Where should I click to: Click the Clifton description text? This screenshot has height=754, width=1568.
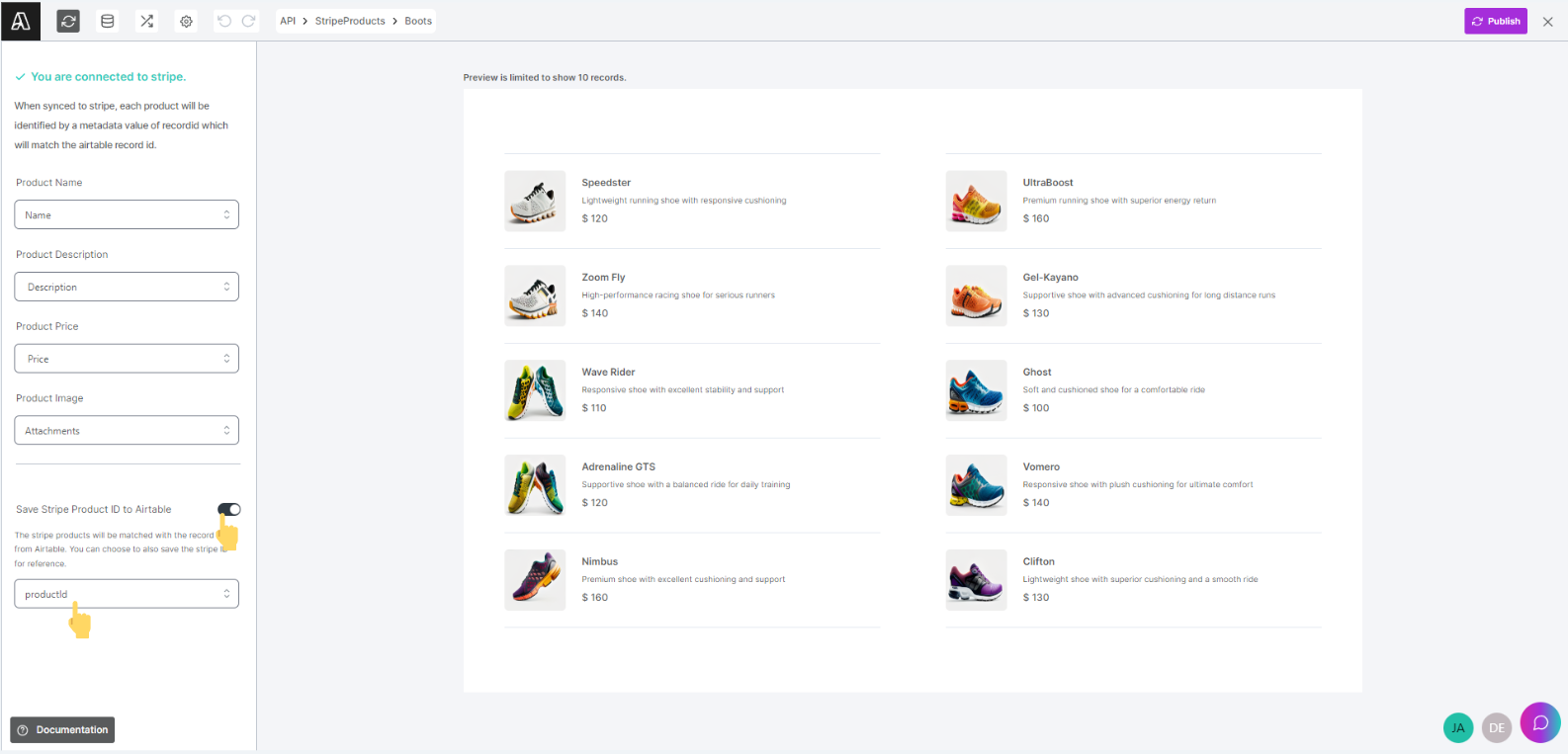pos(1140,580)
